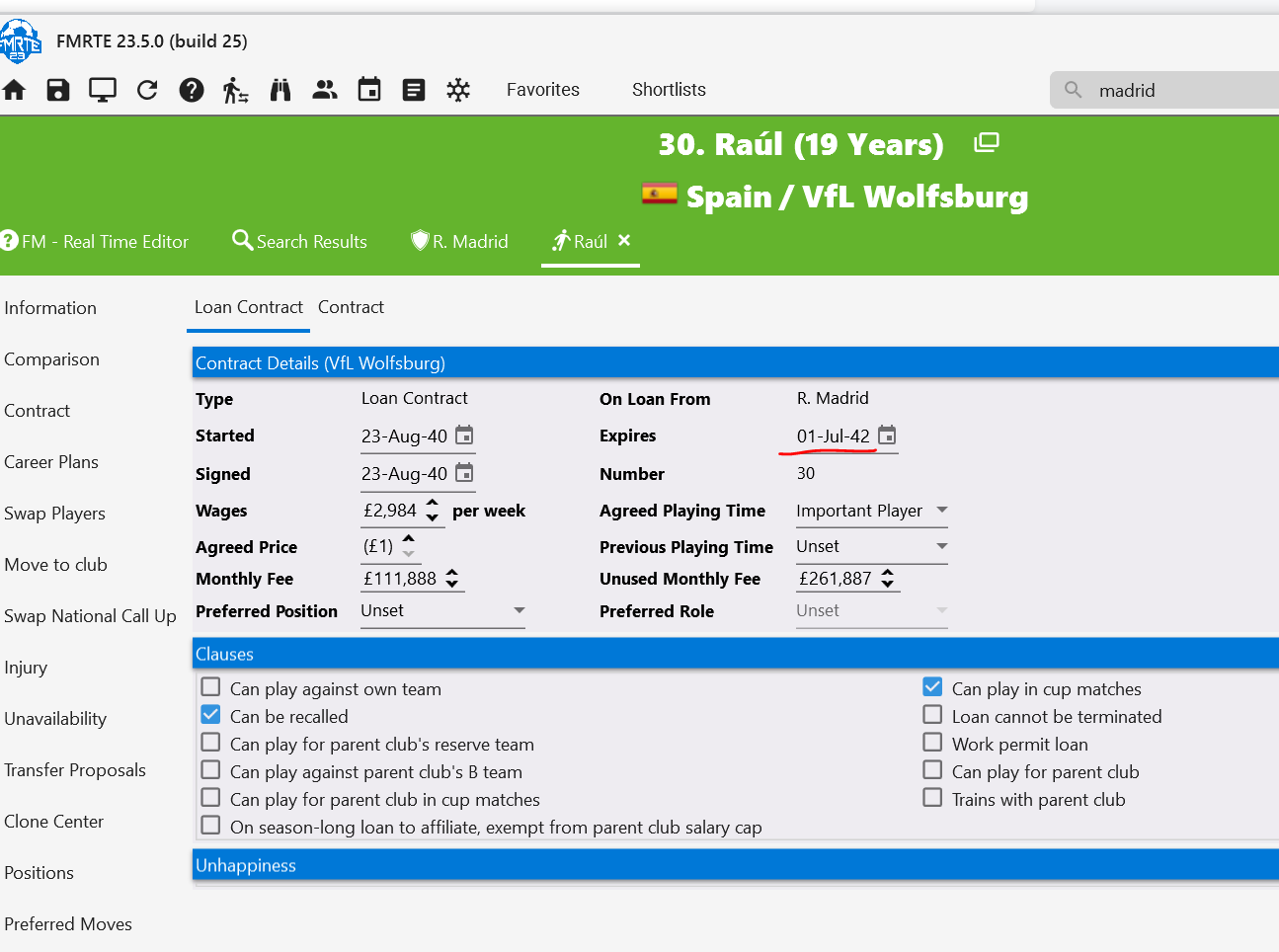Toggle Can play against own team
This screenshot has height=952, width=1279.
click(x=210, y=686)
